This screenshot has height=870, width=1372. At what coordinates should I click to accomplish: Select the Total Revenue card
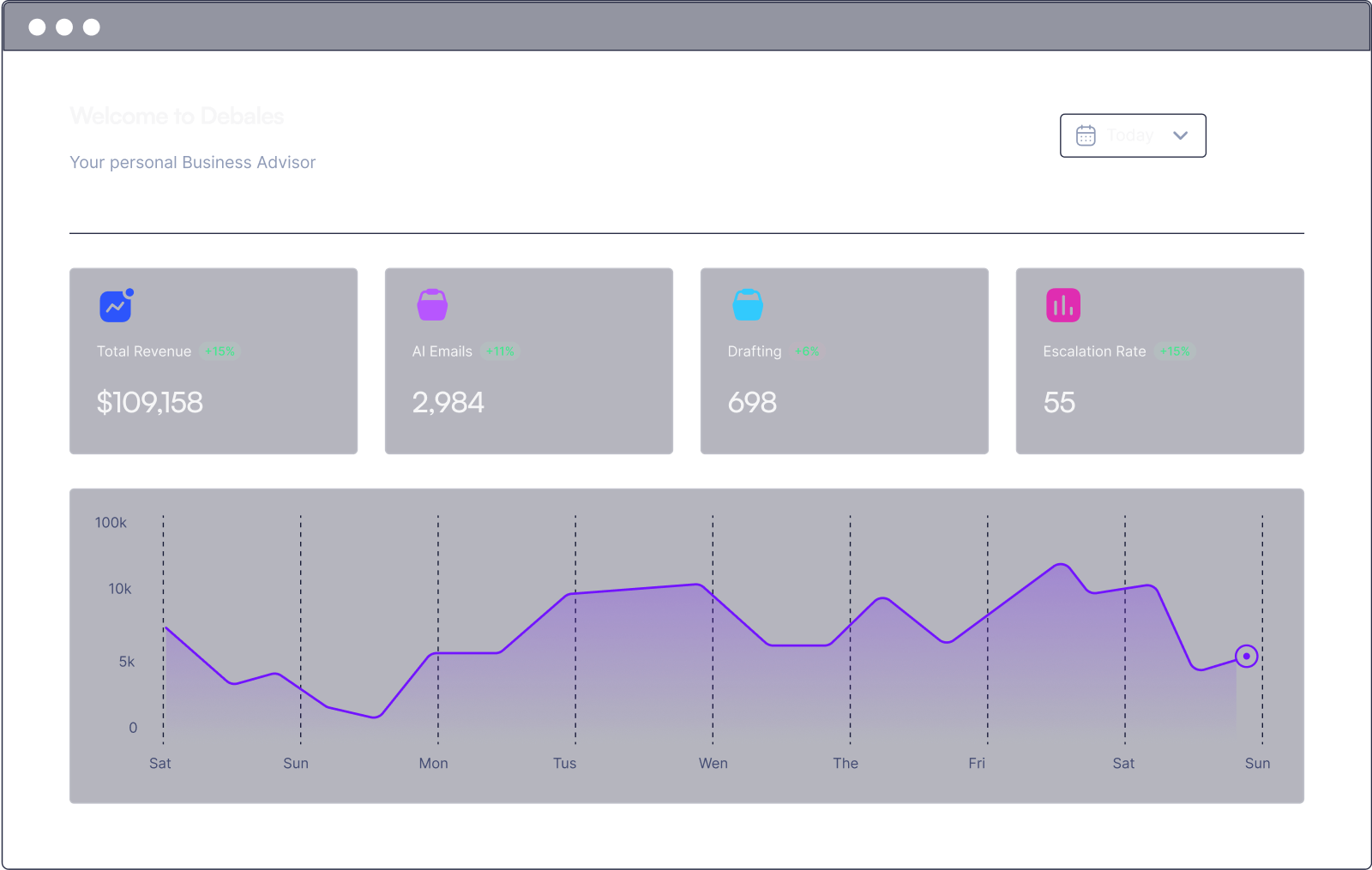[x=214, y=361]
